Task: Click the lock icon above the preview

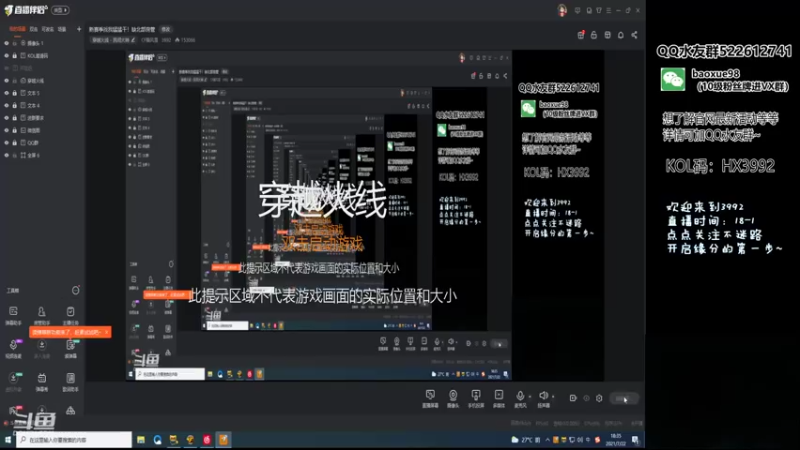Action: pyautogui.click(x=594, y=35)
